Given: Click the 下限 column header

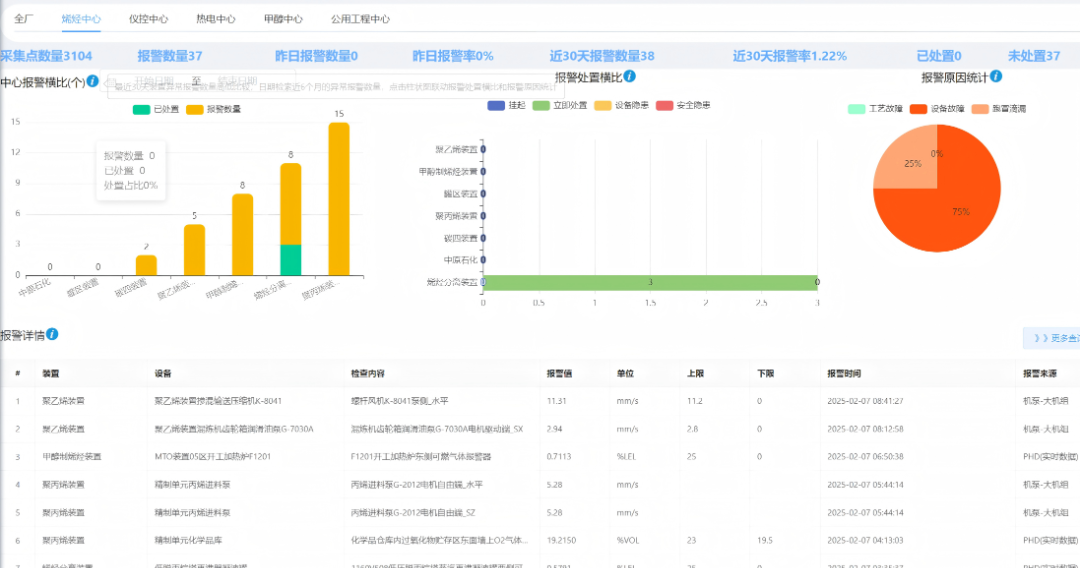Looking at the screenshot, I should pyautogui.click(x=766, y=374).
